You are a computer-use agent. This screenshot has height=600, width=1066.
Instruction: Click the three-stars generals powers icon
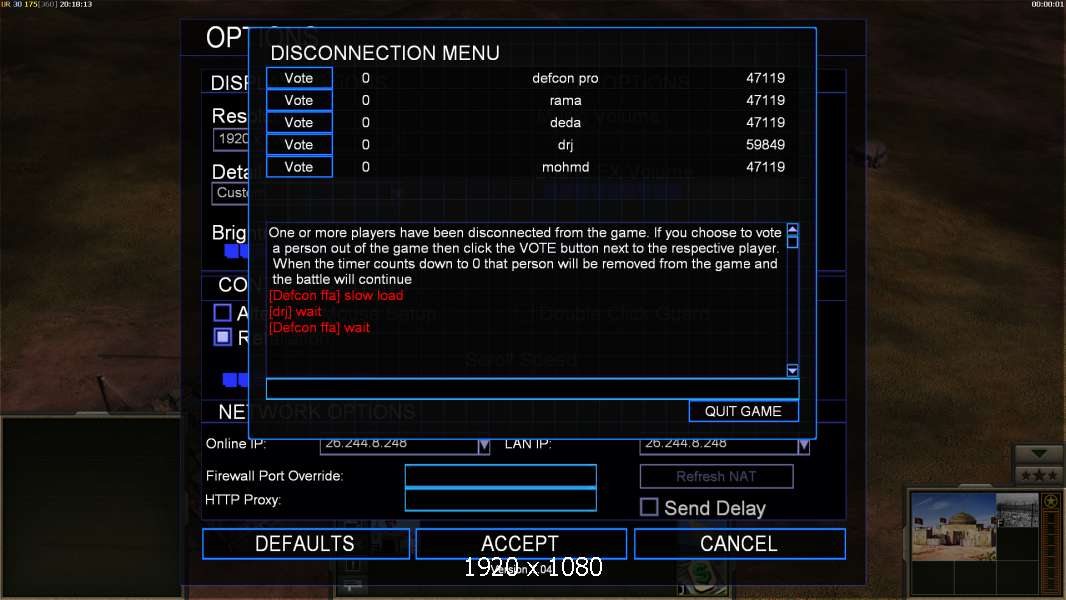click(x=1039, y=475)
